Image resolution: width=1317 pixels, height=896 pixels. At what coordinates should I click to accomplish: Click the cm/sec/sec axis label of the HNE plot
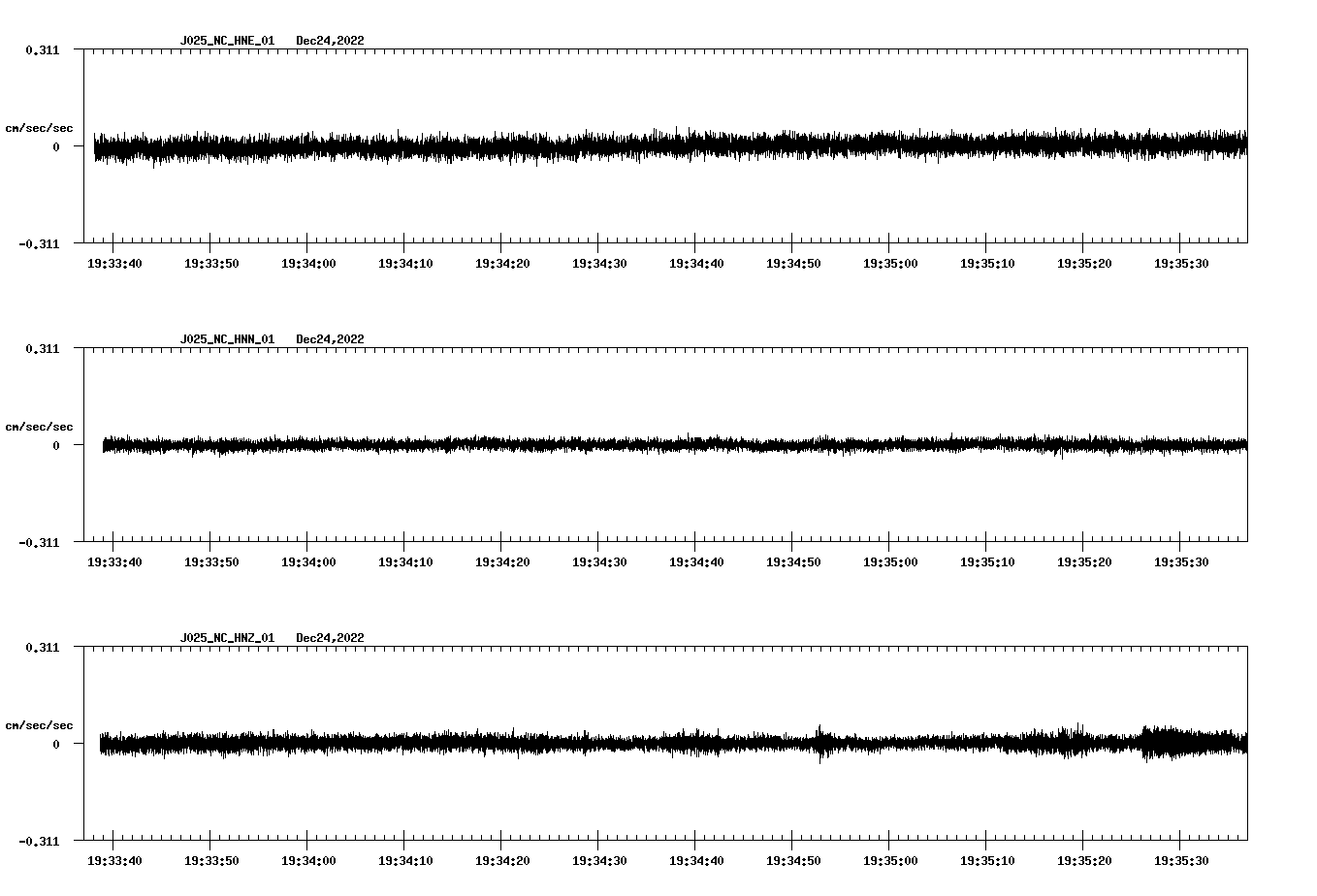pos(40,127)
